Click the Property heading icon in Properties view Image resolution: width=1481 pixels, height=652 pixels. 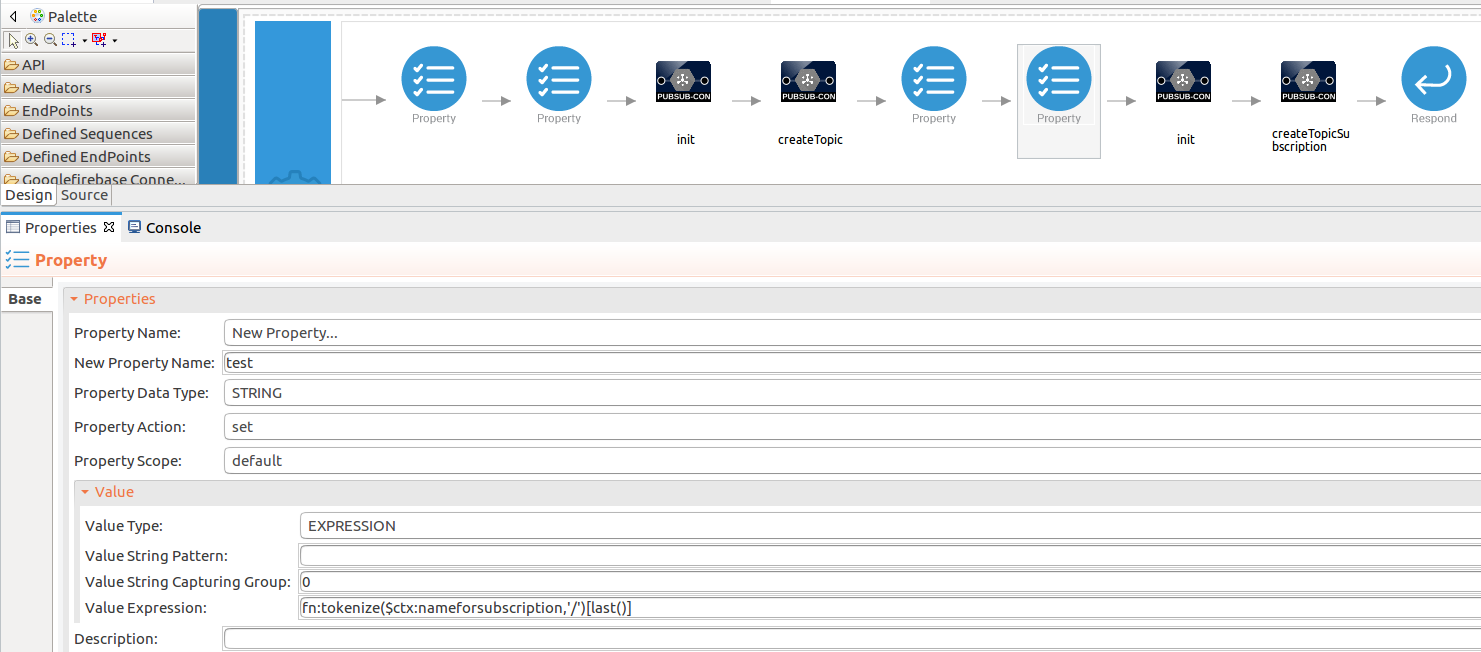(17, 260)
